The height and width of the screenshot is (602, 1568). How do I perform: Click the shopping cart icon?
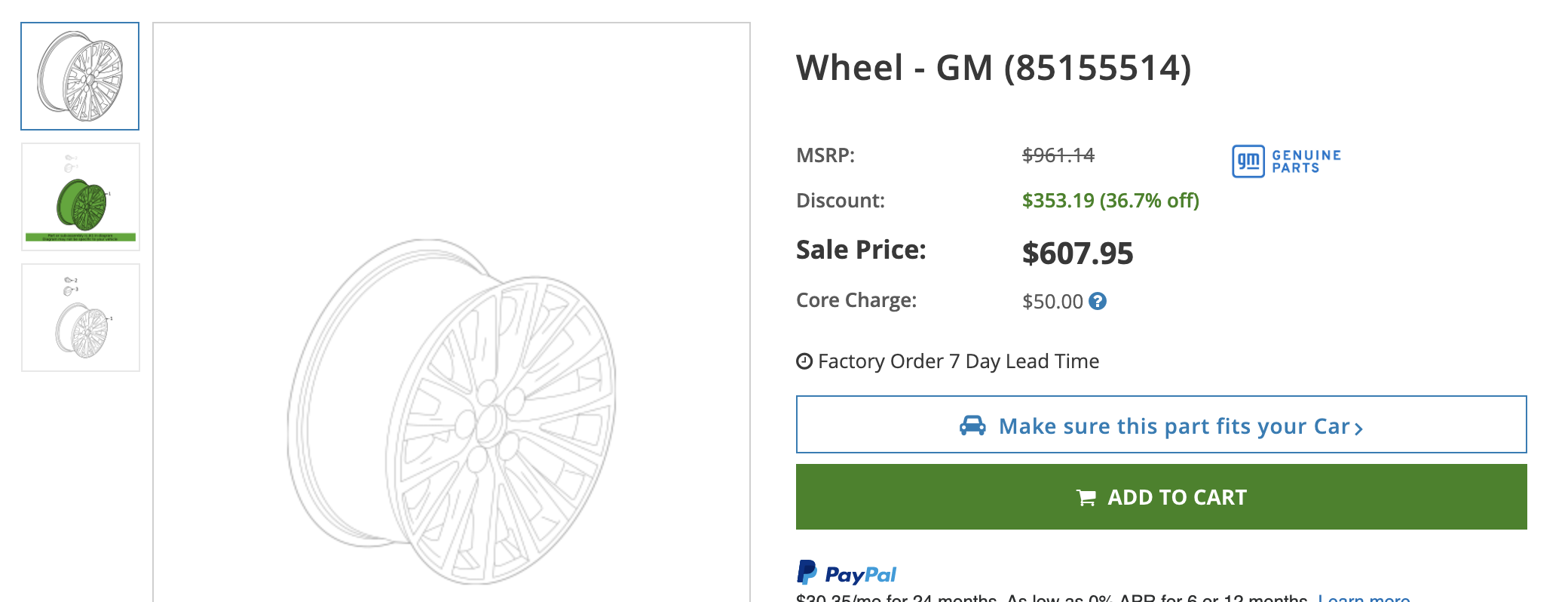tap(1086, 498)
